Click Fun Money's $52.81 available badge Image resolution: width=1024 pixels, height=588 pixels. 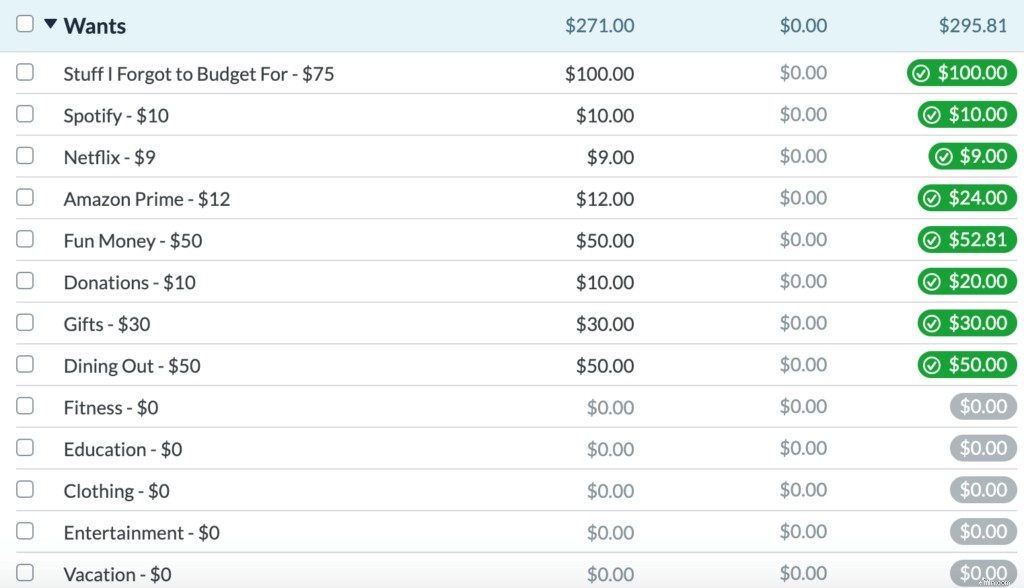966,240
